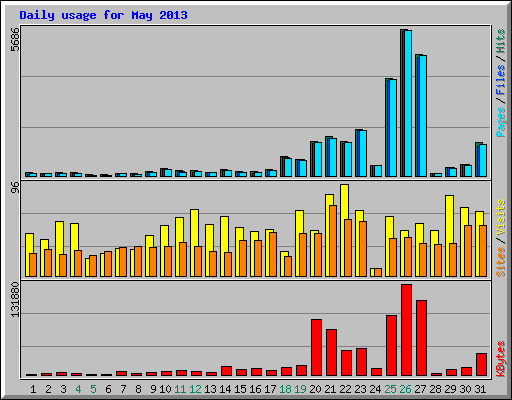
Task: Click the green Hits legend label
Action: click(501, 41)
